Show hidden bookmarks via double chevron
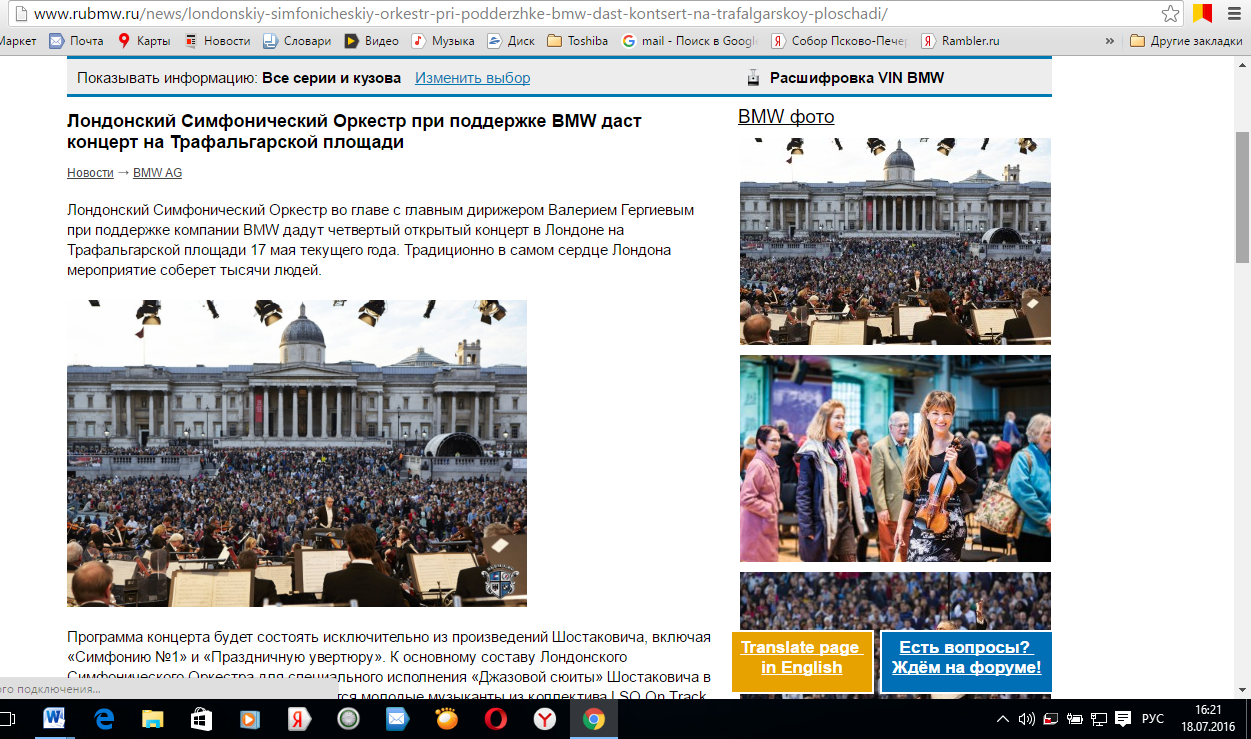 pos(1109,41)
